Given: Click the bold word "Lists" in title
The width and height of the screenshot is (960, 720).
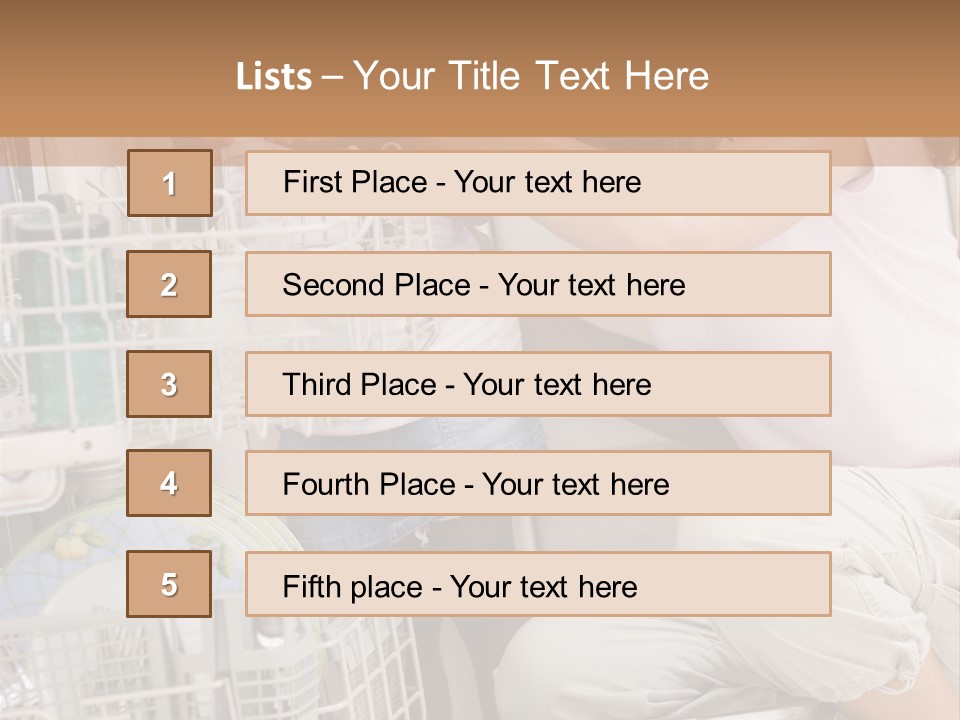Looking at the screenshot, I should (273, 76).
